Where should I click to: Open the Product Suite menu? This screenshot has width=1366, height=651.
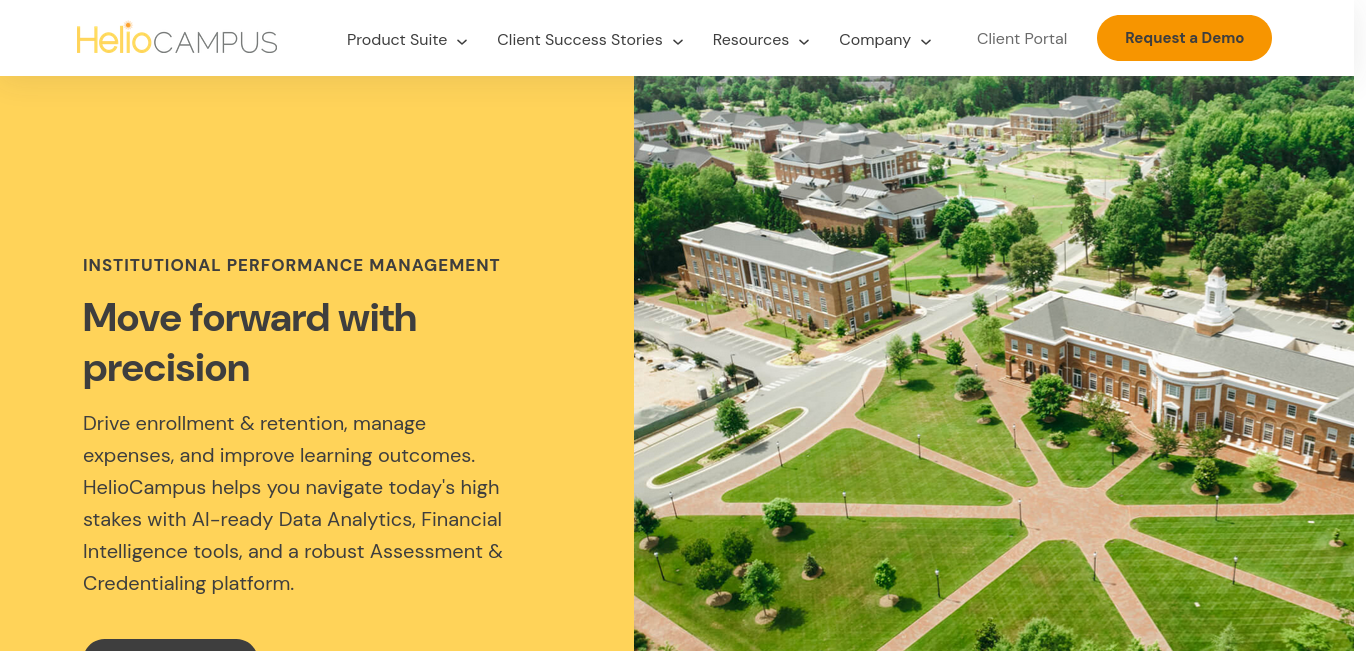(x=397, y=40)
